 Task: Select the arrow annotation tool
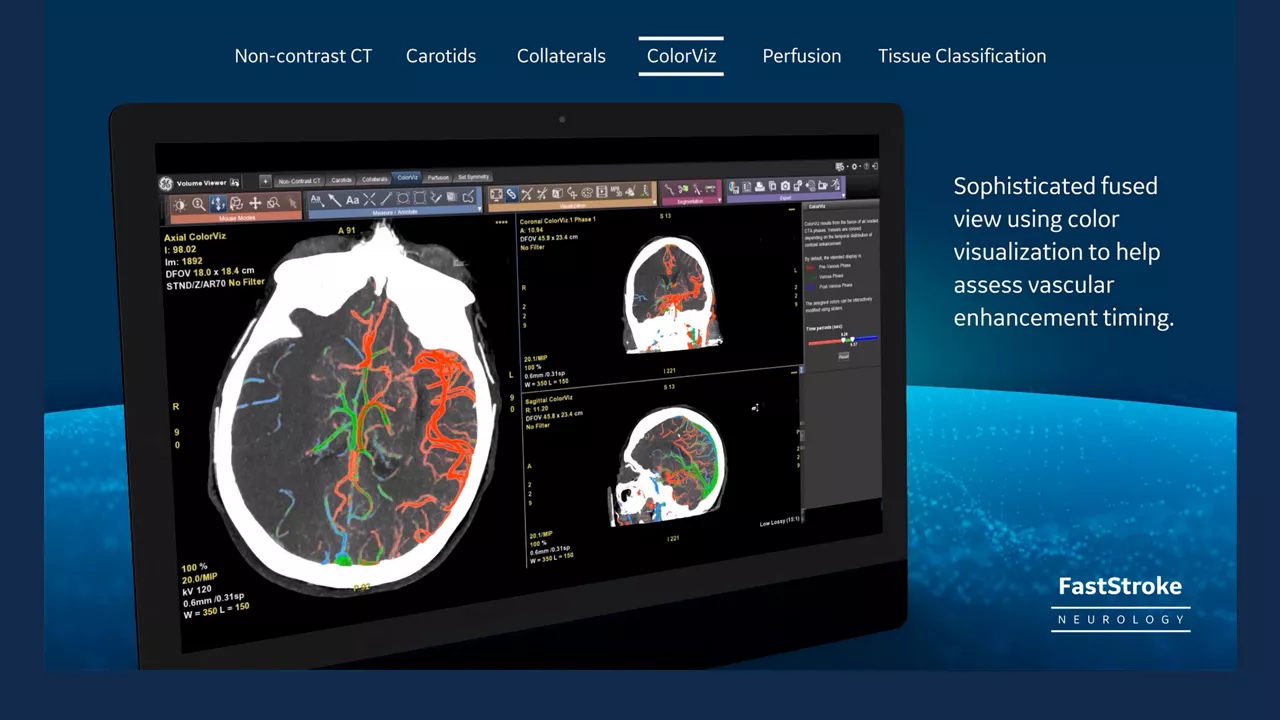[334, 200]
